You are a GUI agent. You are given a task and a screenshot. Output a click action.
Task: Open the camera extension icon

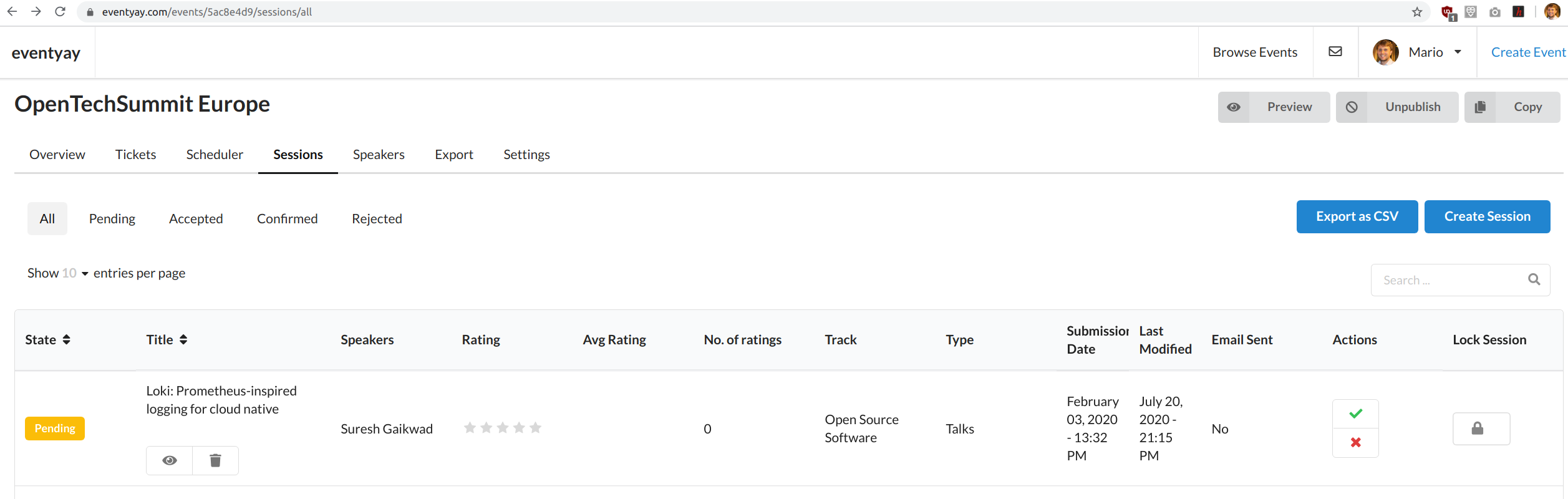[x=1495, y=12]
